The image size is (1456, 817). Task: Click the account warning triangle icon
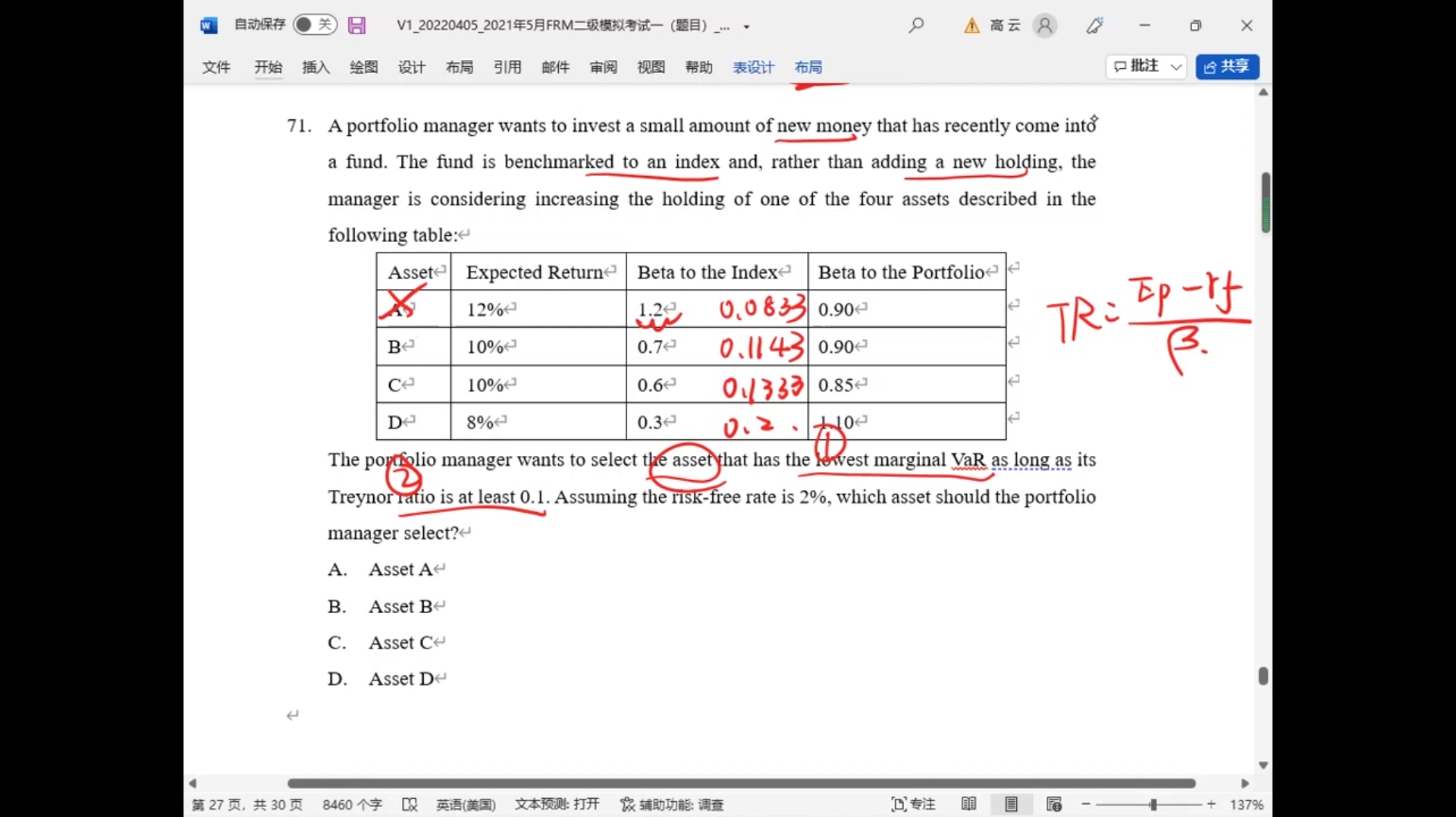click(971, 26)
